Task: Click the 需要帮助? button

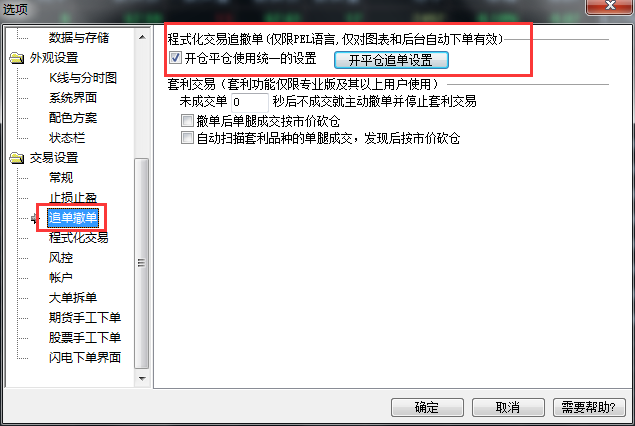Action: pos(589,407)
